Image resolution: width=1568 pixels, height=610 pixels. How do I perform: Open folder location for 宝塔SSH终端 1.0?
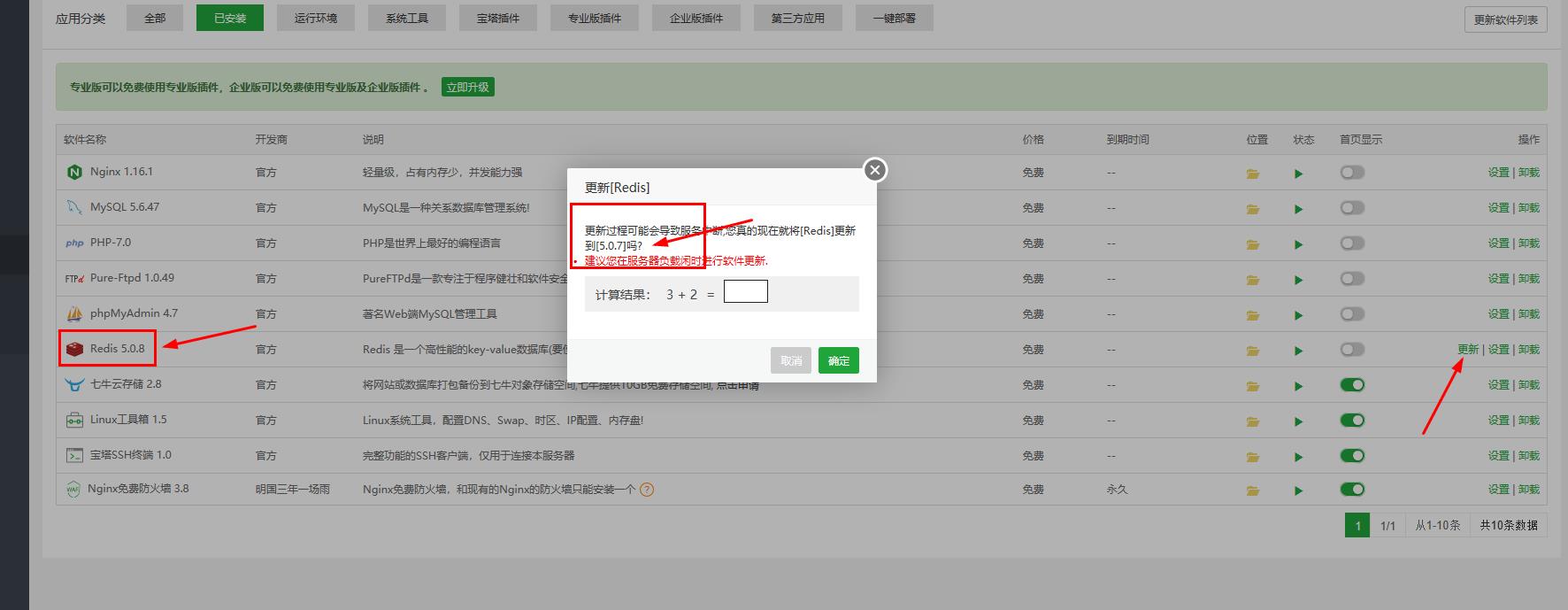pyautogui.click(x=1253, y=457)
